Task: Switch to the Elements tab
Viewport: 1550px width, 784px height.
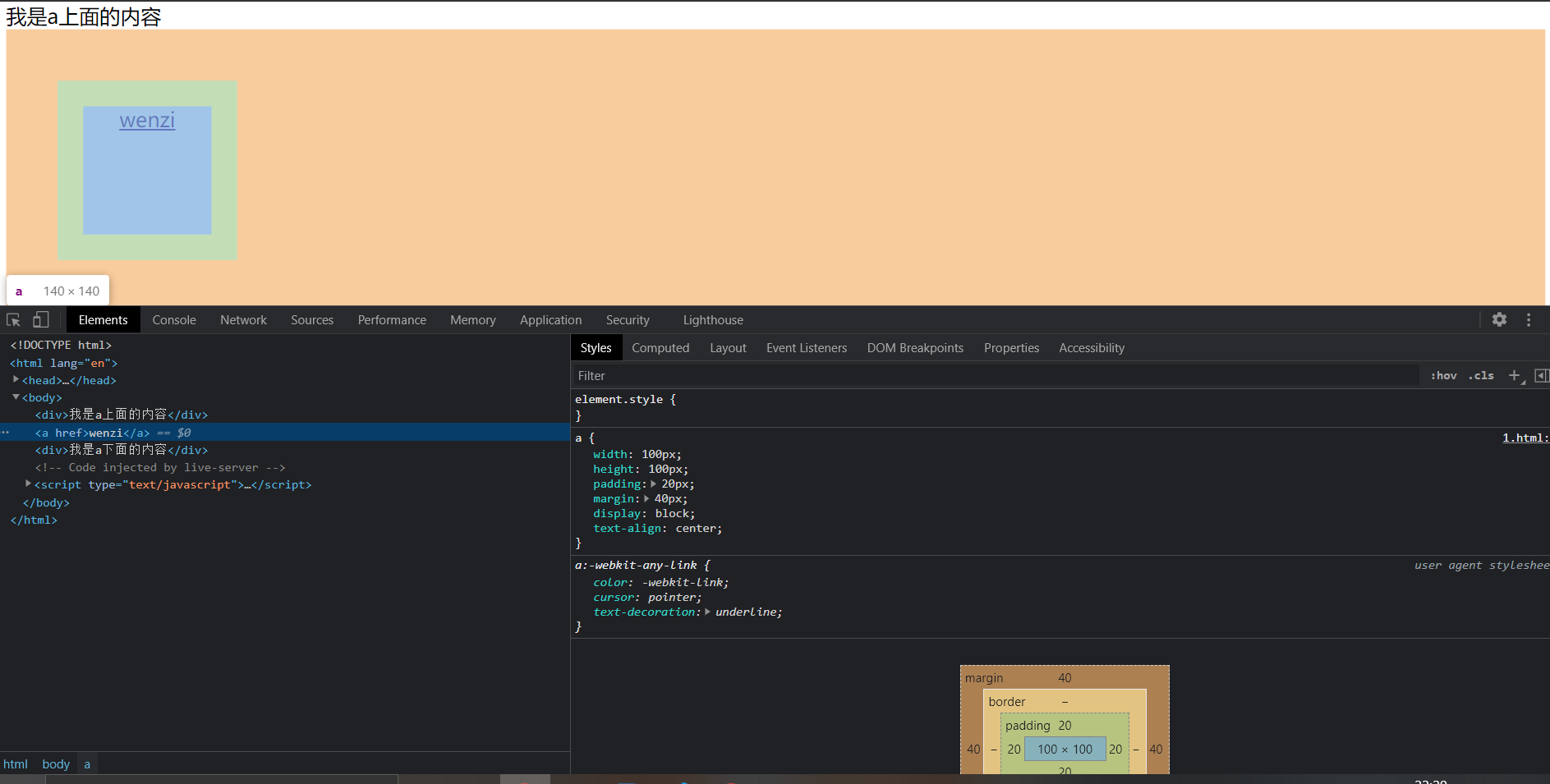Action: coord(103,320)
